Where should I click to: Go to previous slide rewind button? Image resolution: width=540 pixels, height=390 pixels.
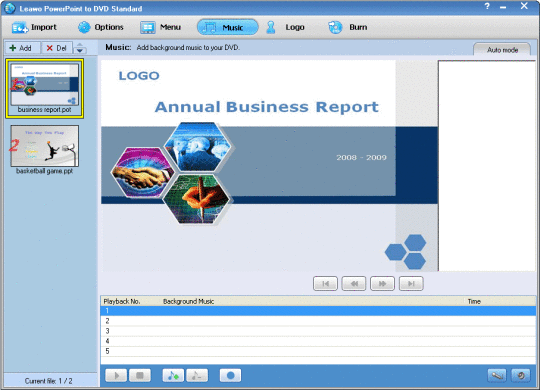[354, 284]
